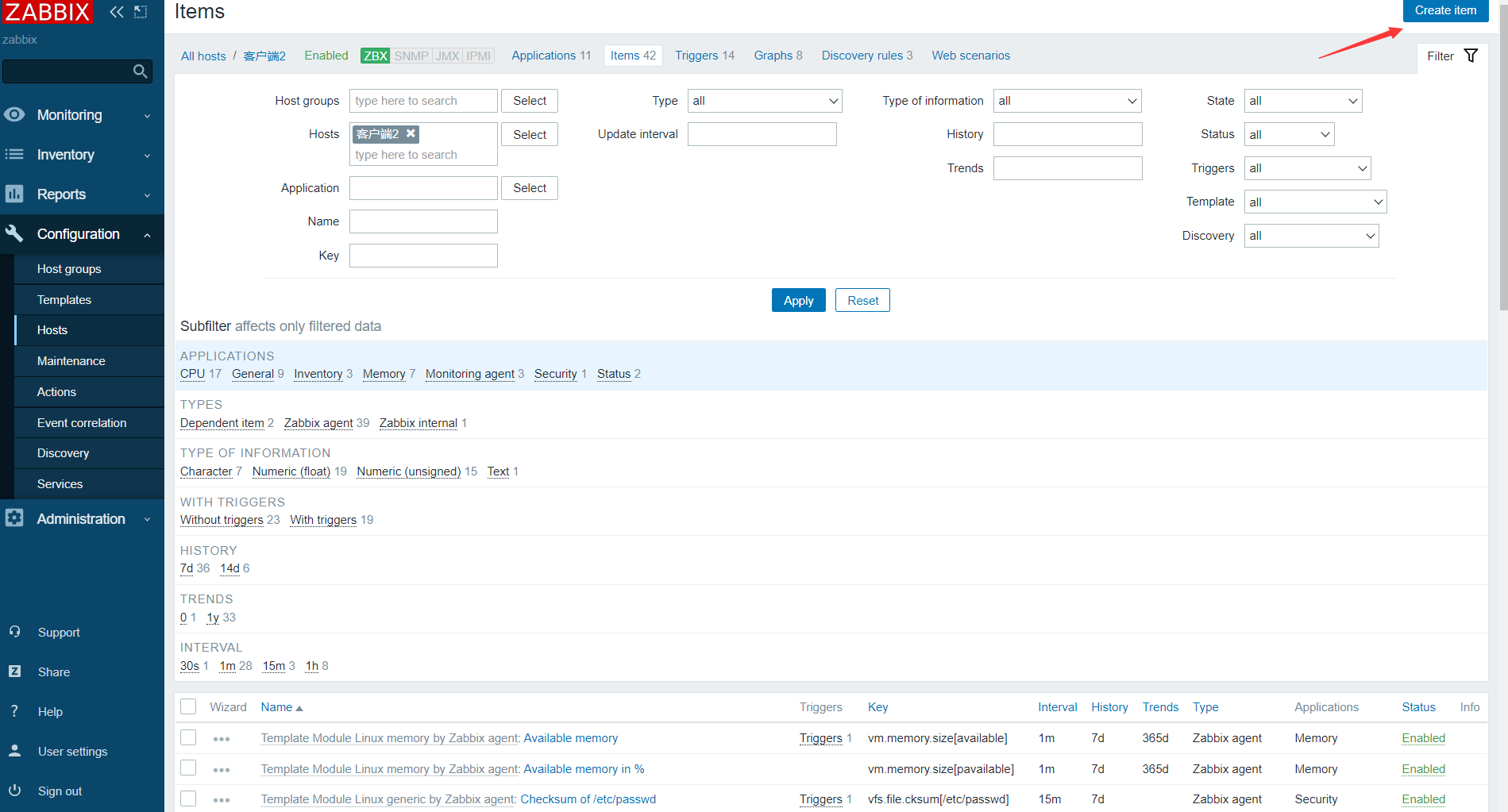Switch to the Triggers 14 tab
The image size is (1508, 812).
click(704, 56)
